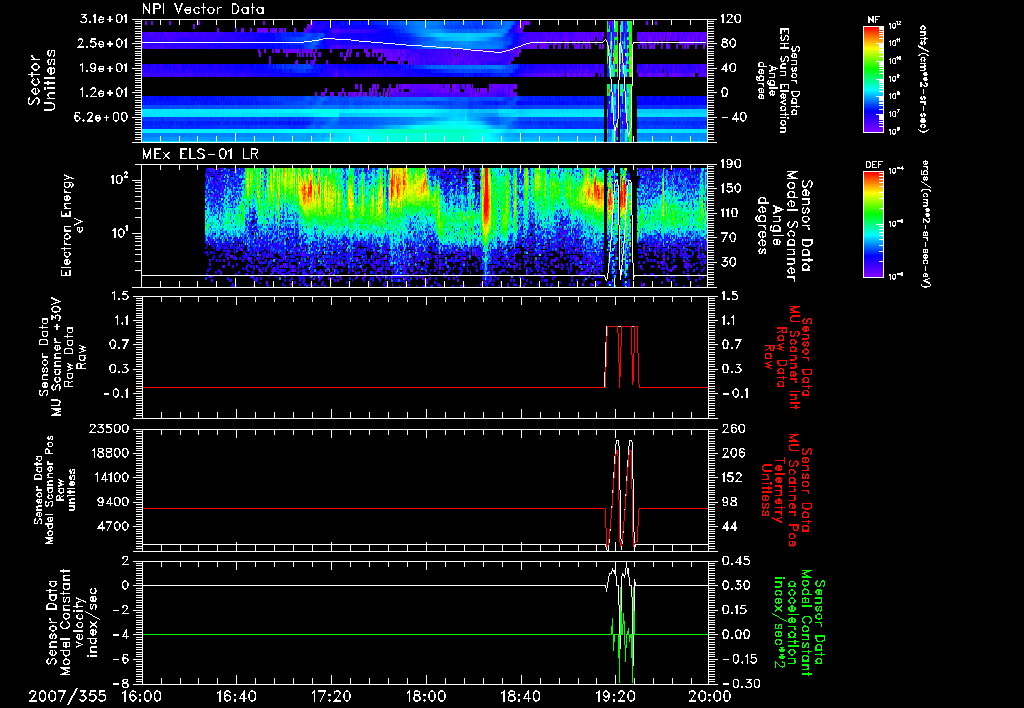Select the Electron Energy eV axis label
Viewport: 1024px width, 708px height.
(71, 225)
